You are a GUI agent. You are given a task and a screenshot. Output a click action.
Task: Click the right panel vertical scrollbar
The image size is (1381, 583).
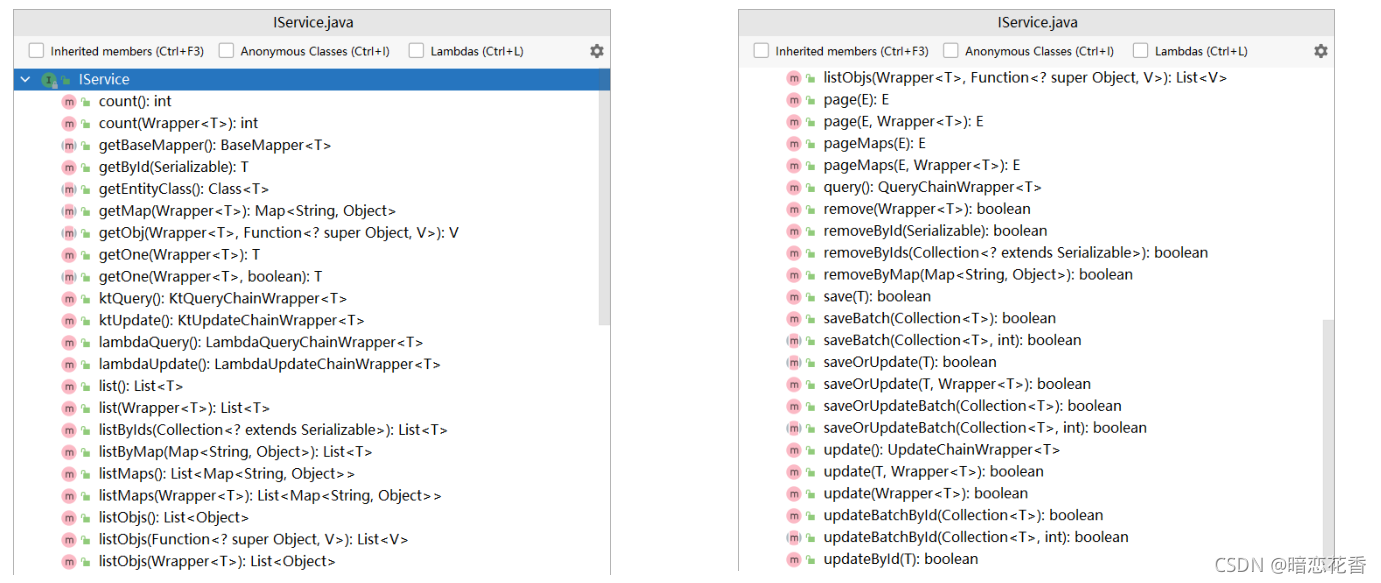pyautogui.click(x=1327, y=445)
